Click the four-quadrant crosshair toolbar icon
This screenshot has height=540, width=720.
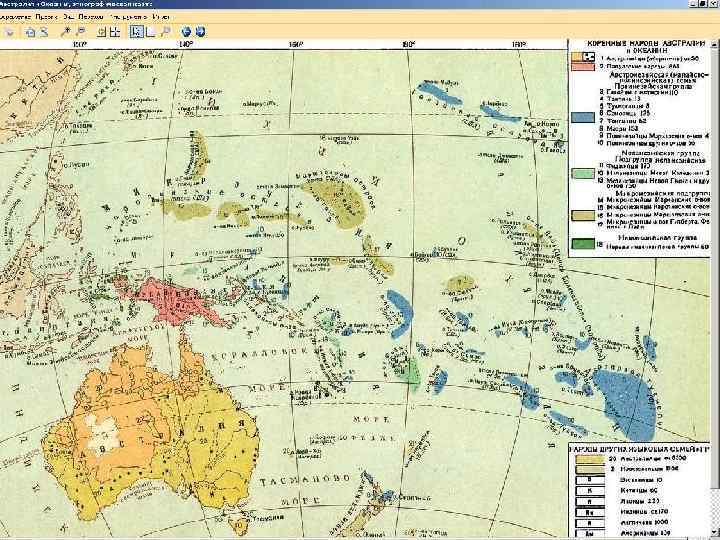point(115,32)
